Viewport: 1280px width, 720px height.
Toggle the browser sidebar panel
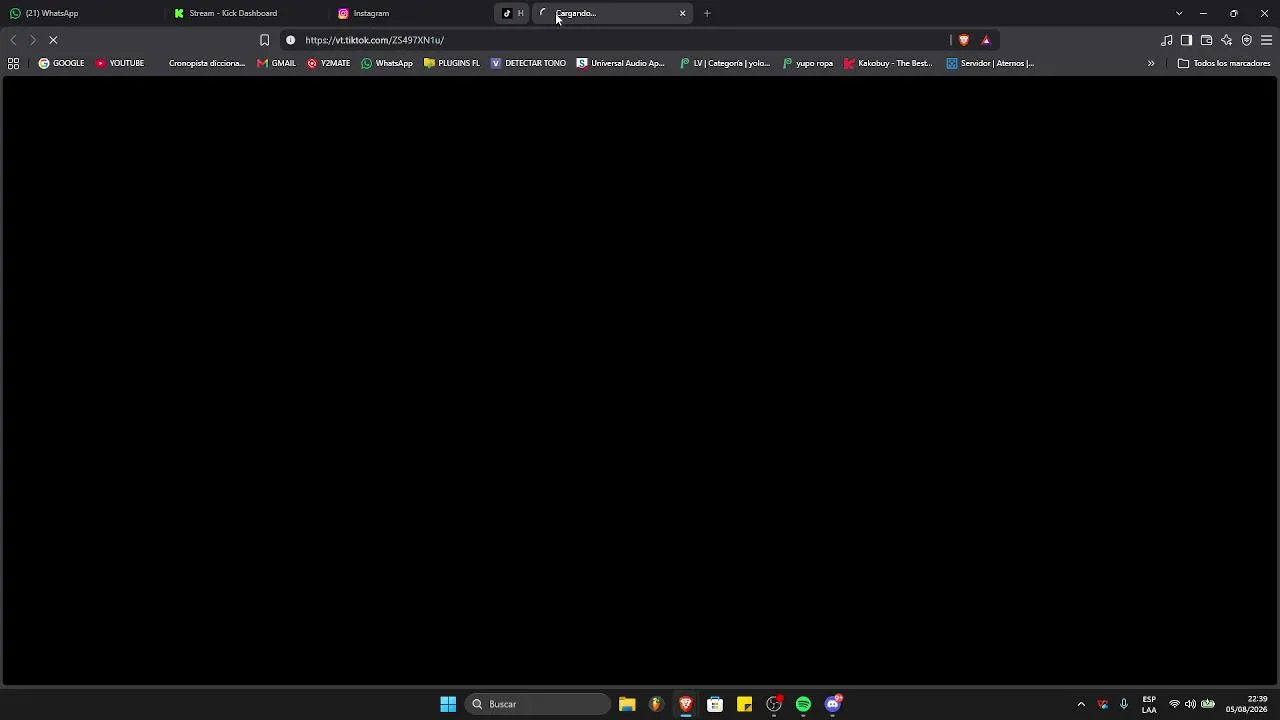click(x=1187, y=40)
